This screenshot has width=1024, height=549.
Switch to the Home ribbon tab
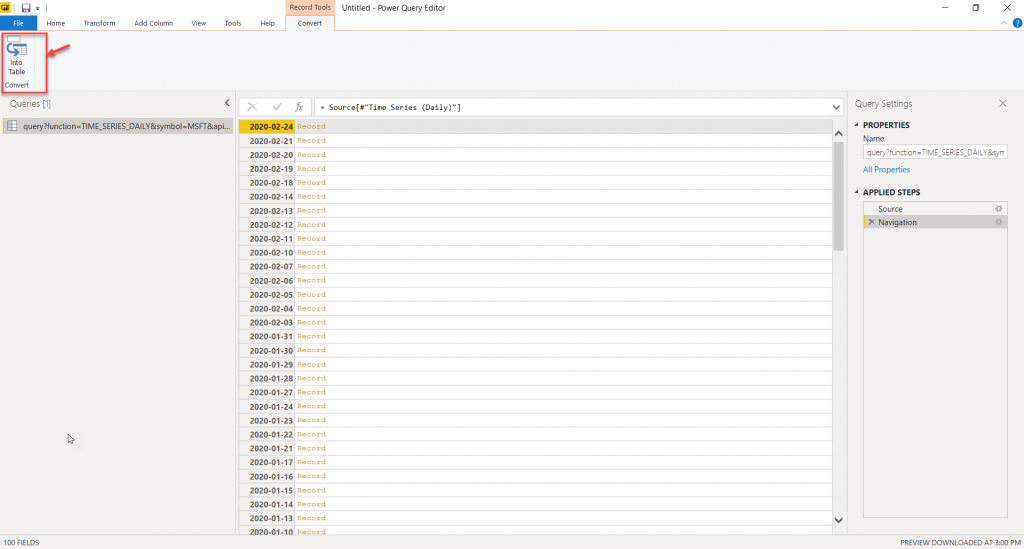[56, 23]
